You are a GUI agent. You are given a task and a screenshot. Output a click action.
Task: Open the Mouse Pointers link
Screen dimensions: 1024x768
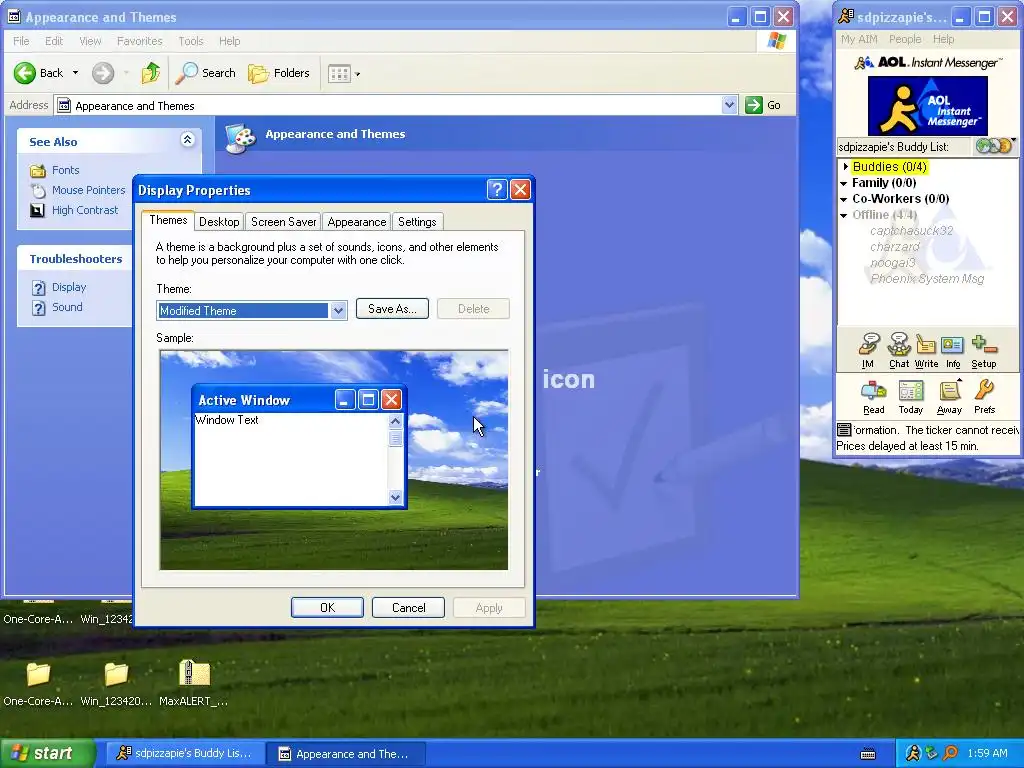tap(88, 190)
